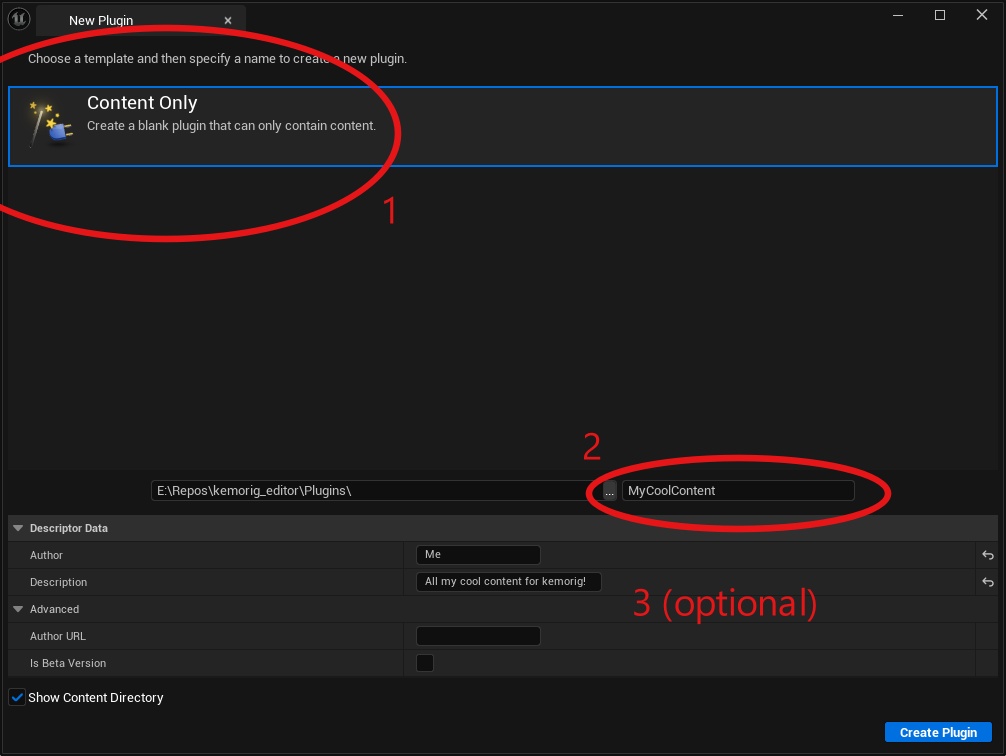Collapse the Descriptor Data section
Image resolution: width=1006 pixels, height=756 pixels.
[19, 528]
